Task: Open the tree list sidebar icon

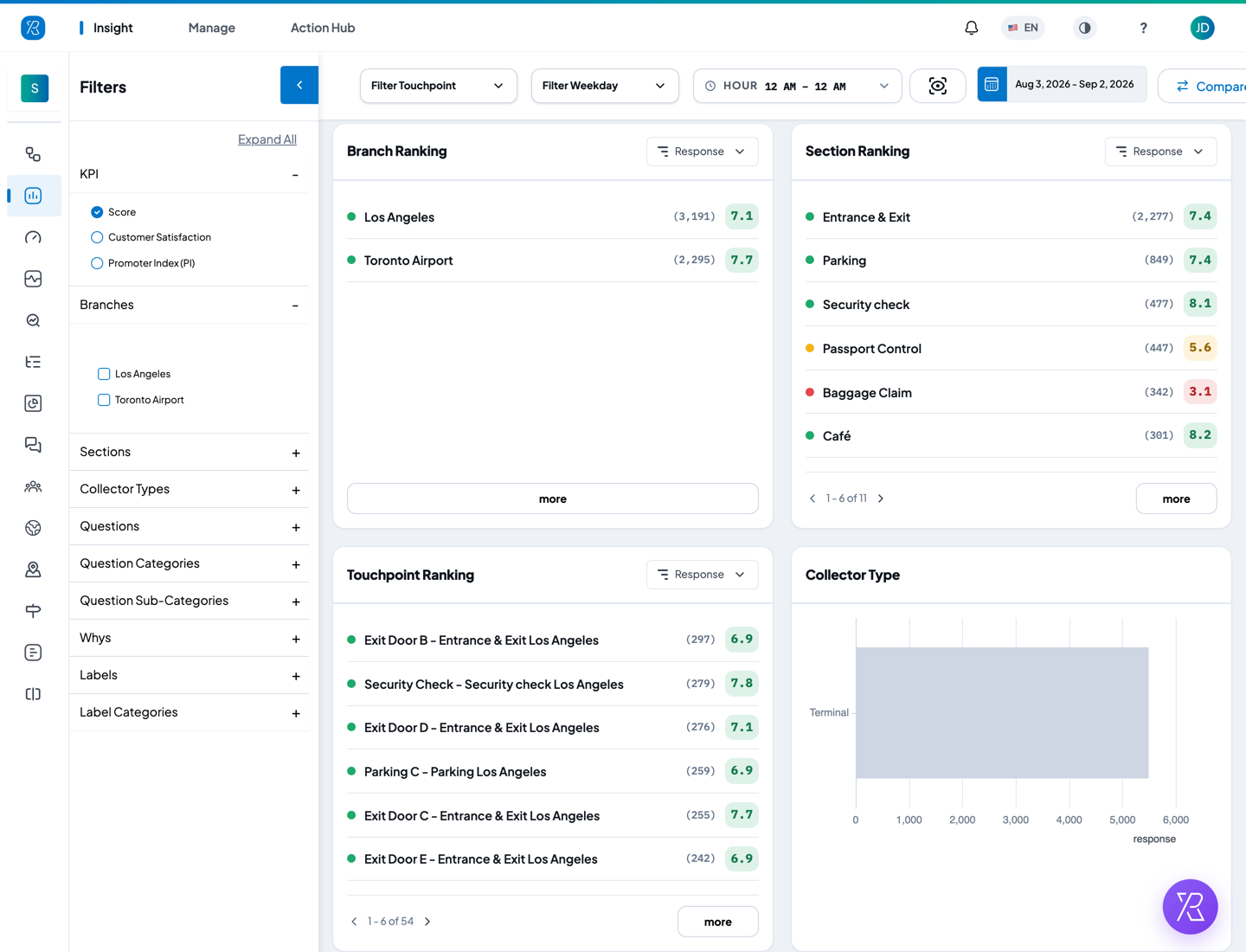Action: (x=33, y=362)
